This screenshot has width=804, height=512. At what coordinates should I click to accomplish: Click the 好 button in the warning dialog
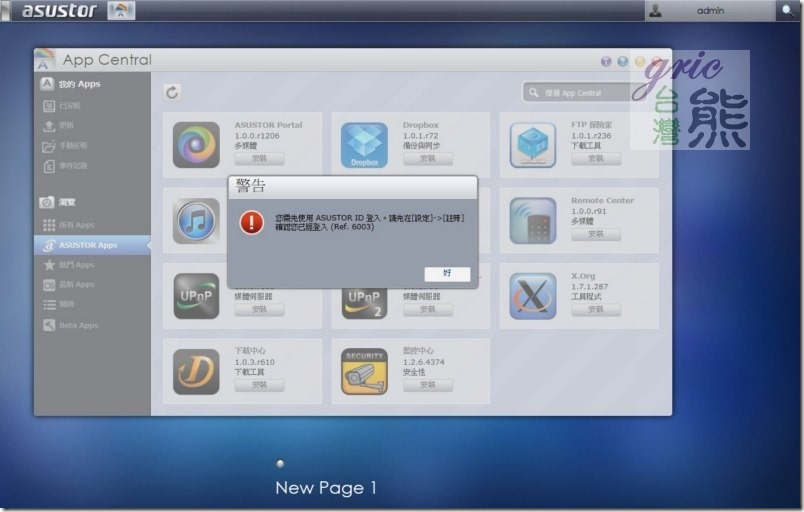tap(447, 274)
